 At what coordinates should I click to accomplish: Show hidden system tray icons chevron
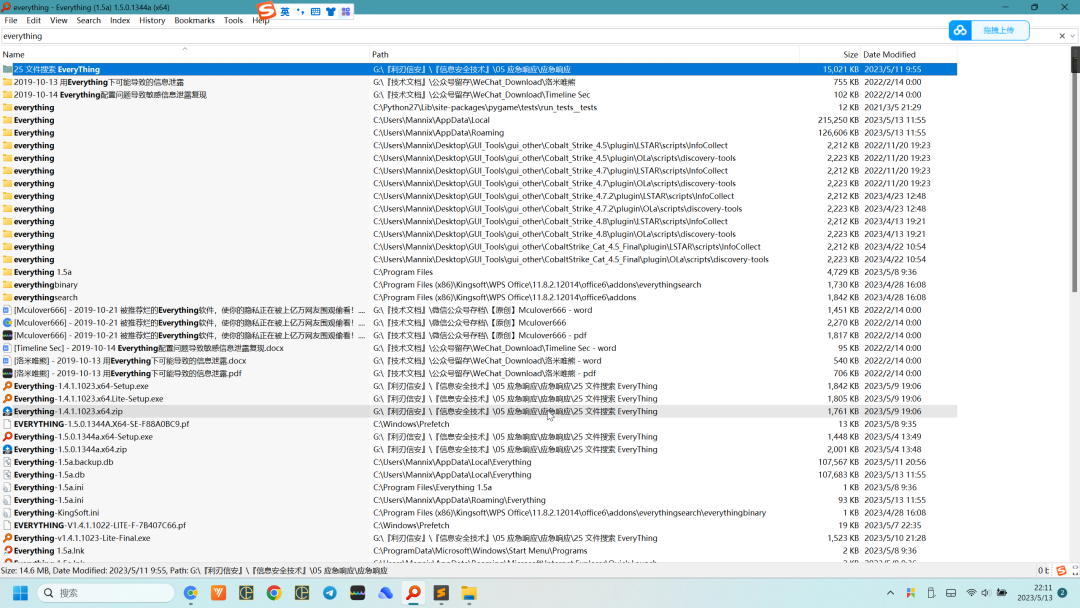click(x=891, y=593)
